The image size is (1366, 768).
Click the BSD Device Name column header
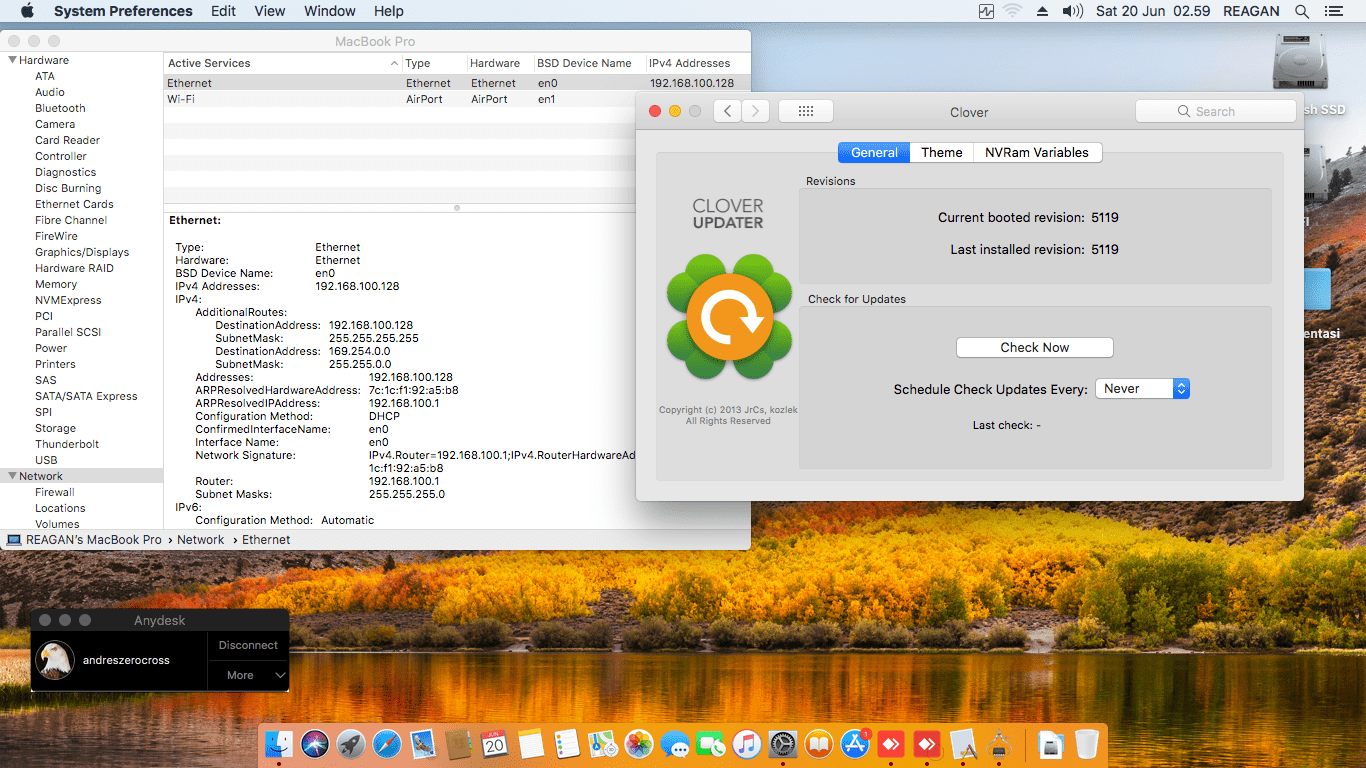click(585, 63)
